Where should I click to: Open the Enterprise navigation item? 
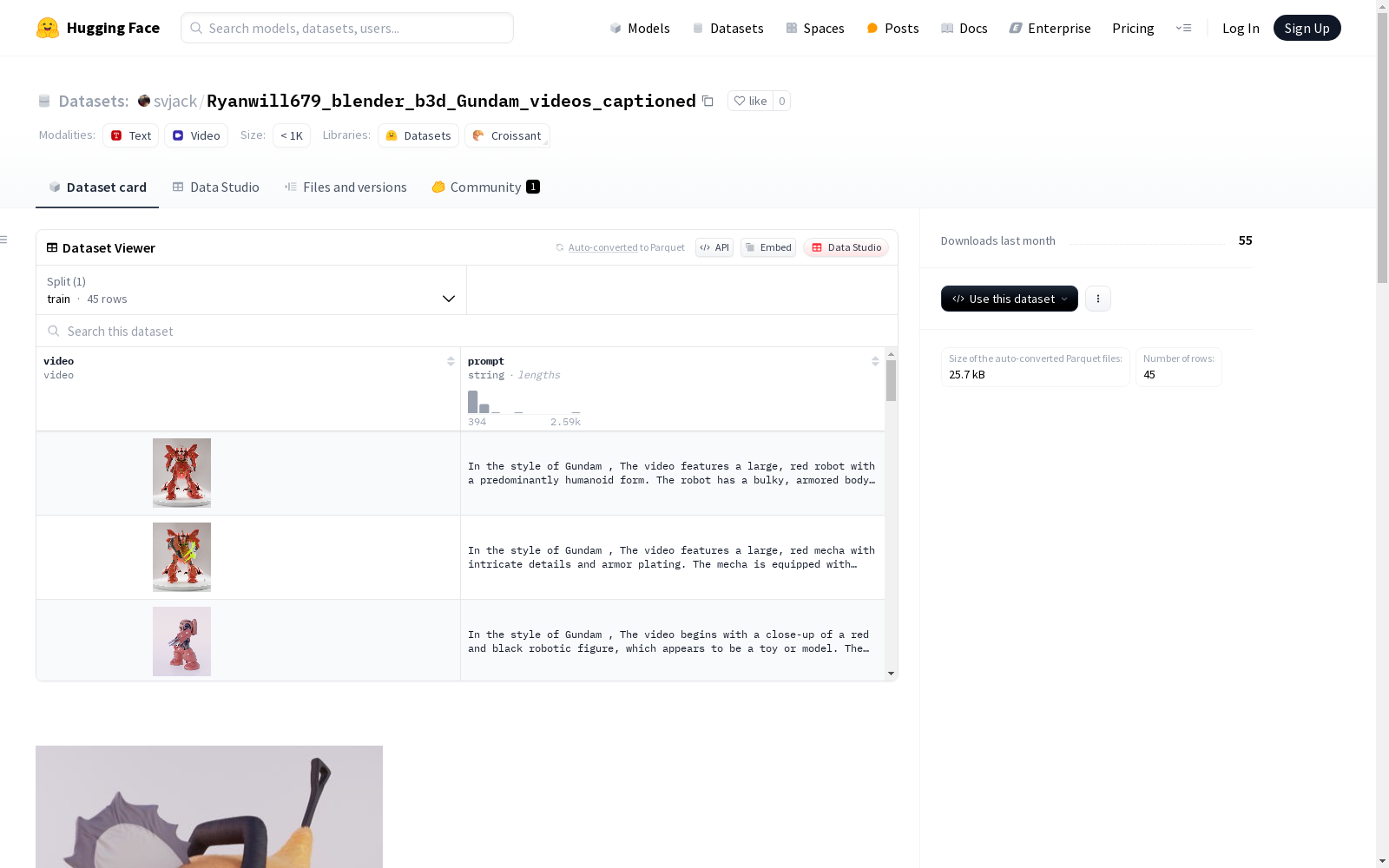click(x=1050, y=28)
